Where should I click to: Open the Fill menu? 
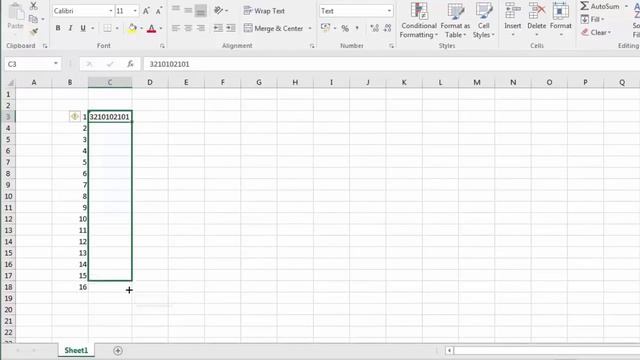pyautogui.click(x=592, y=19)
